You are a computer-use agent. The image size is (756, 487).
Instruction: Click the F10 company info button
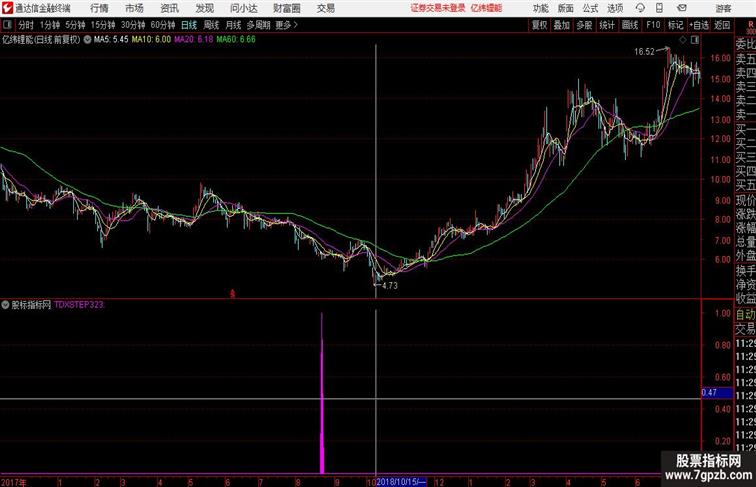coord(653,25)
